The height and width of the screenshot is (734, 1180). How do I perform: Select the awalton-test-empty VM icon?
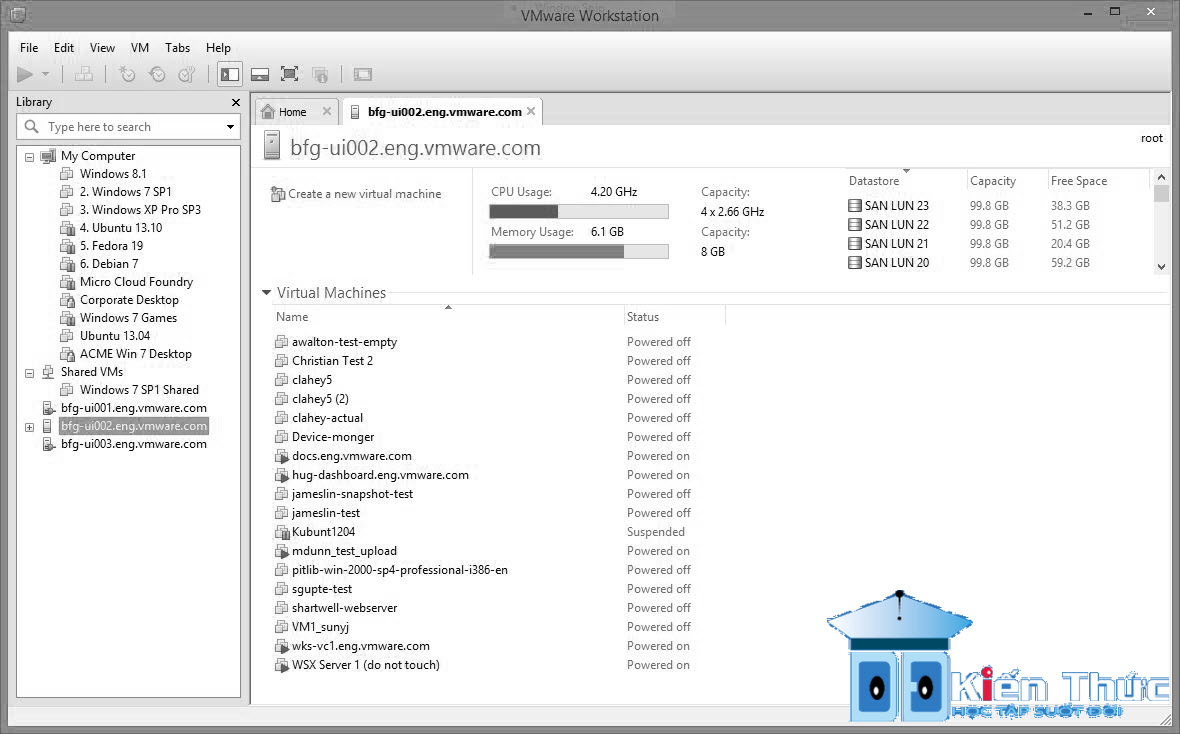click(x=281, y=342)
